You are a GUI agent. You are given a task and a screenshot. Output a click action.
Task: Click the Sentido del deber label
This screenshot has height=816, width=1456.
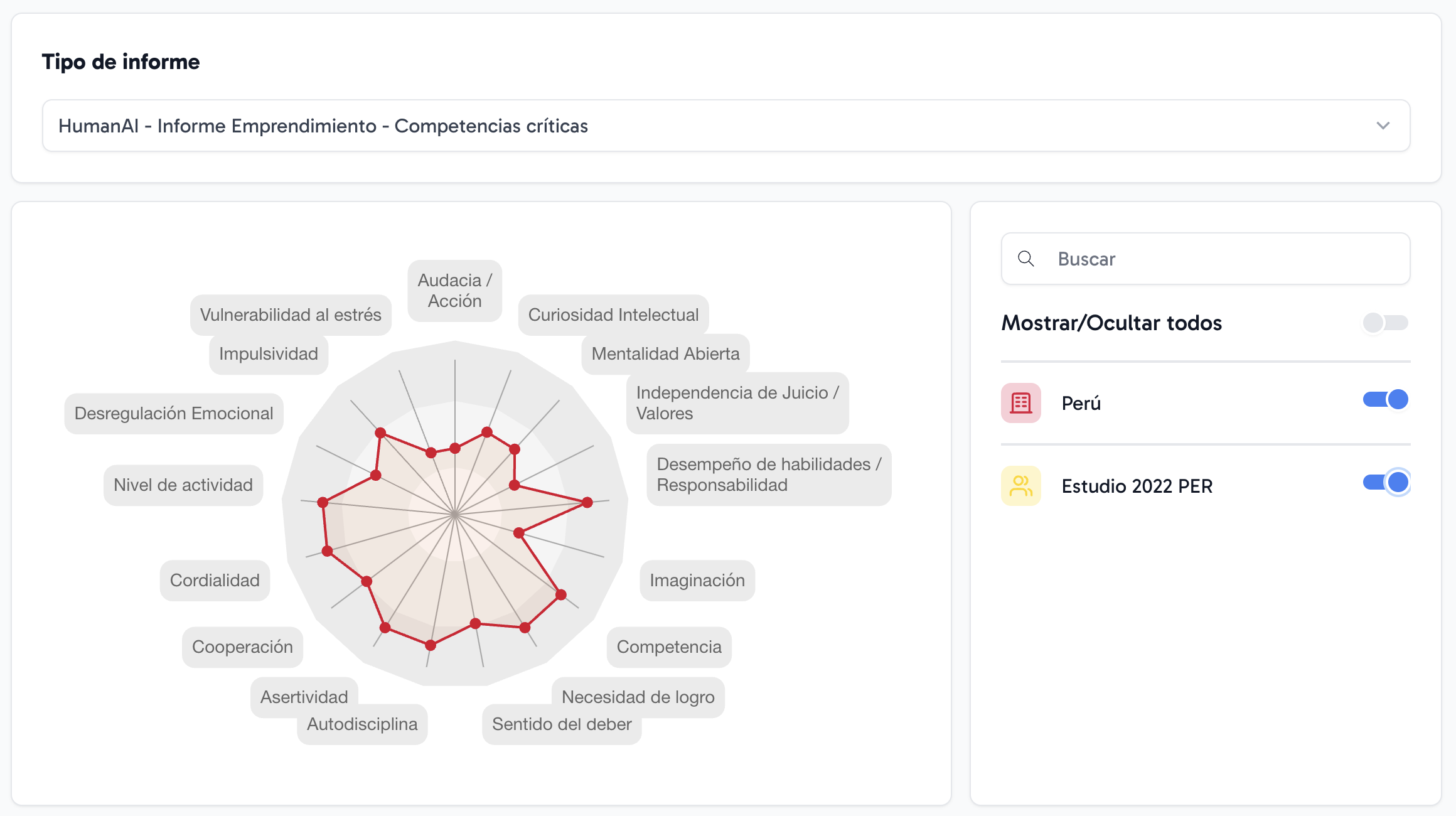[562, 725]
